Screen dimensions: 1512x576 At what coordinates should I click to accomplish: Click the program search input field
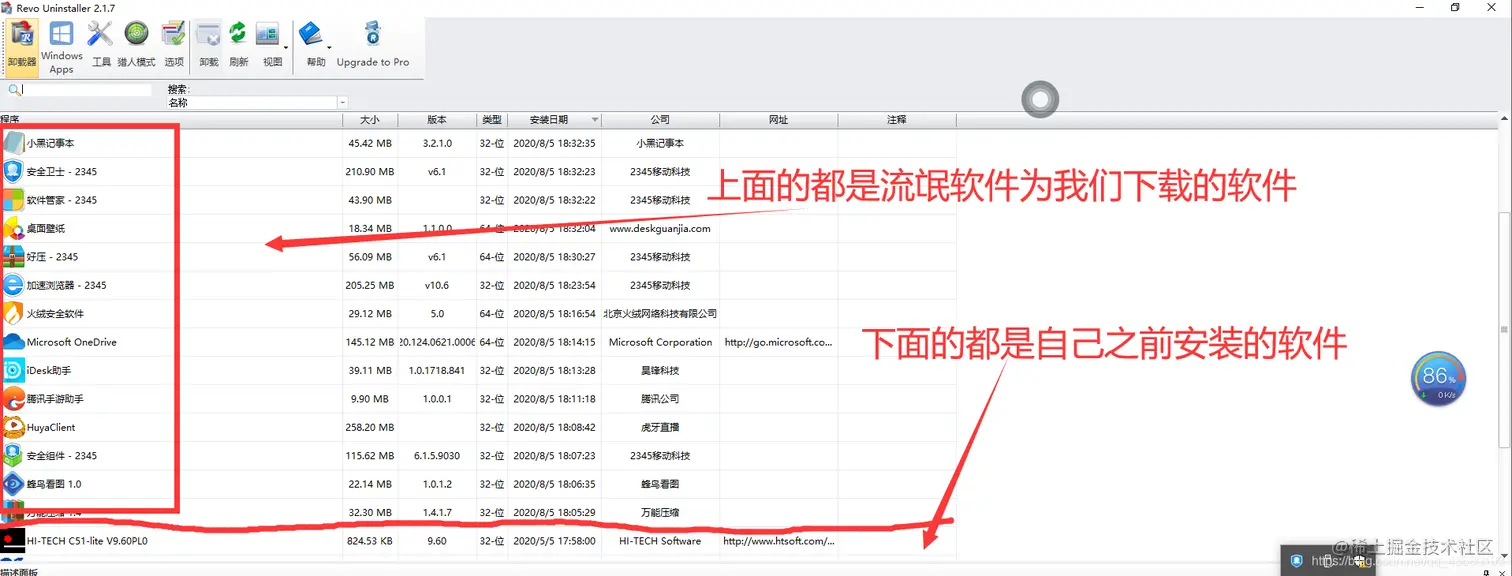87,90
